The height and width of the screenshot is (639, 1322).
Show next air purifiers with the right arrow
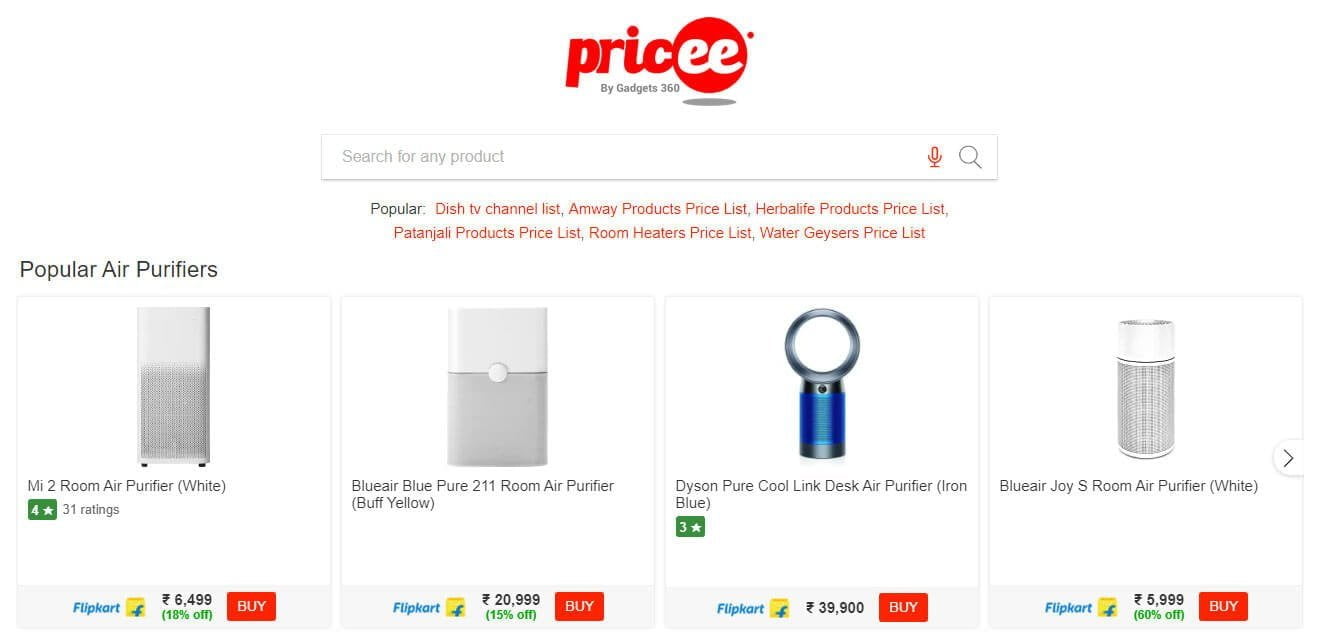(1288, 458)
